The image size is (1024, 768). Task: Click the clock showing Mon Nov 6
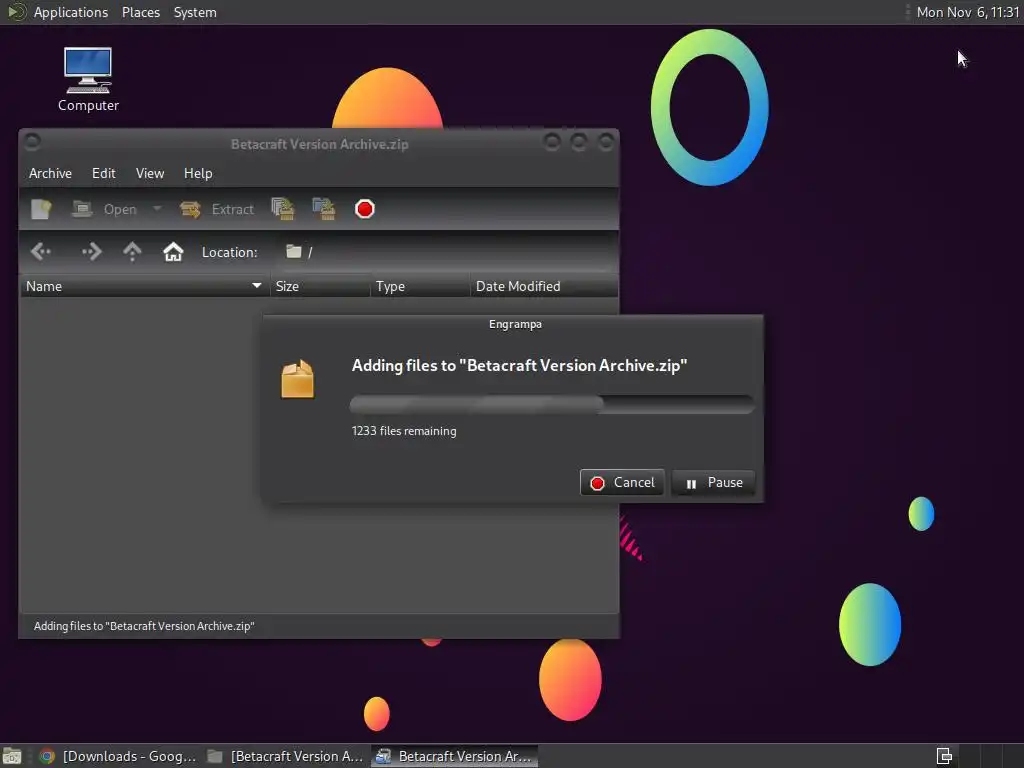point(967,12)
